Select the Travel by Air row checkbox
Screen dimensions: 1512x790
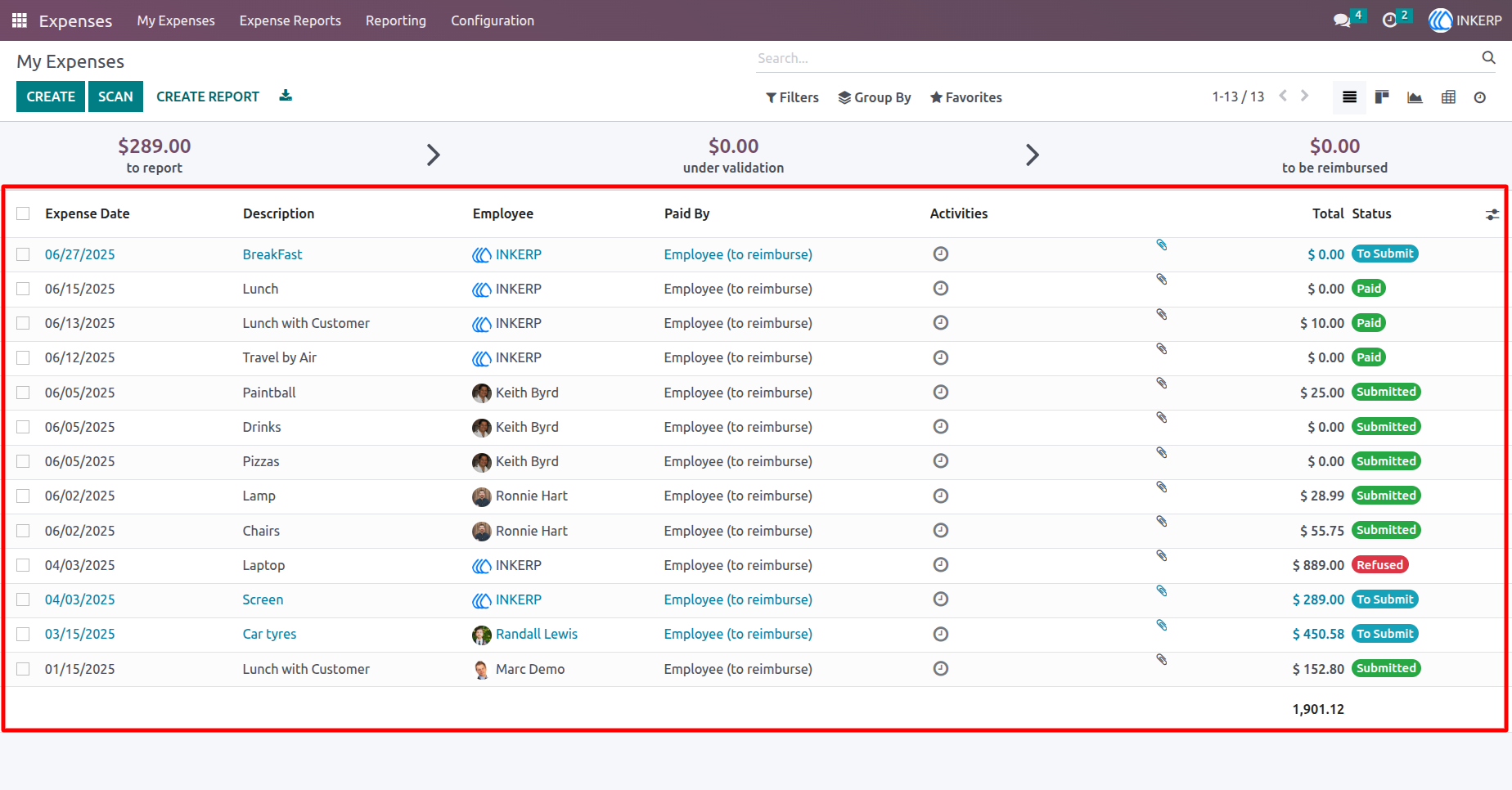[x=23, y=357]
